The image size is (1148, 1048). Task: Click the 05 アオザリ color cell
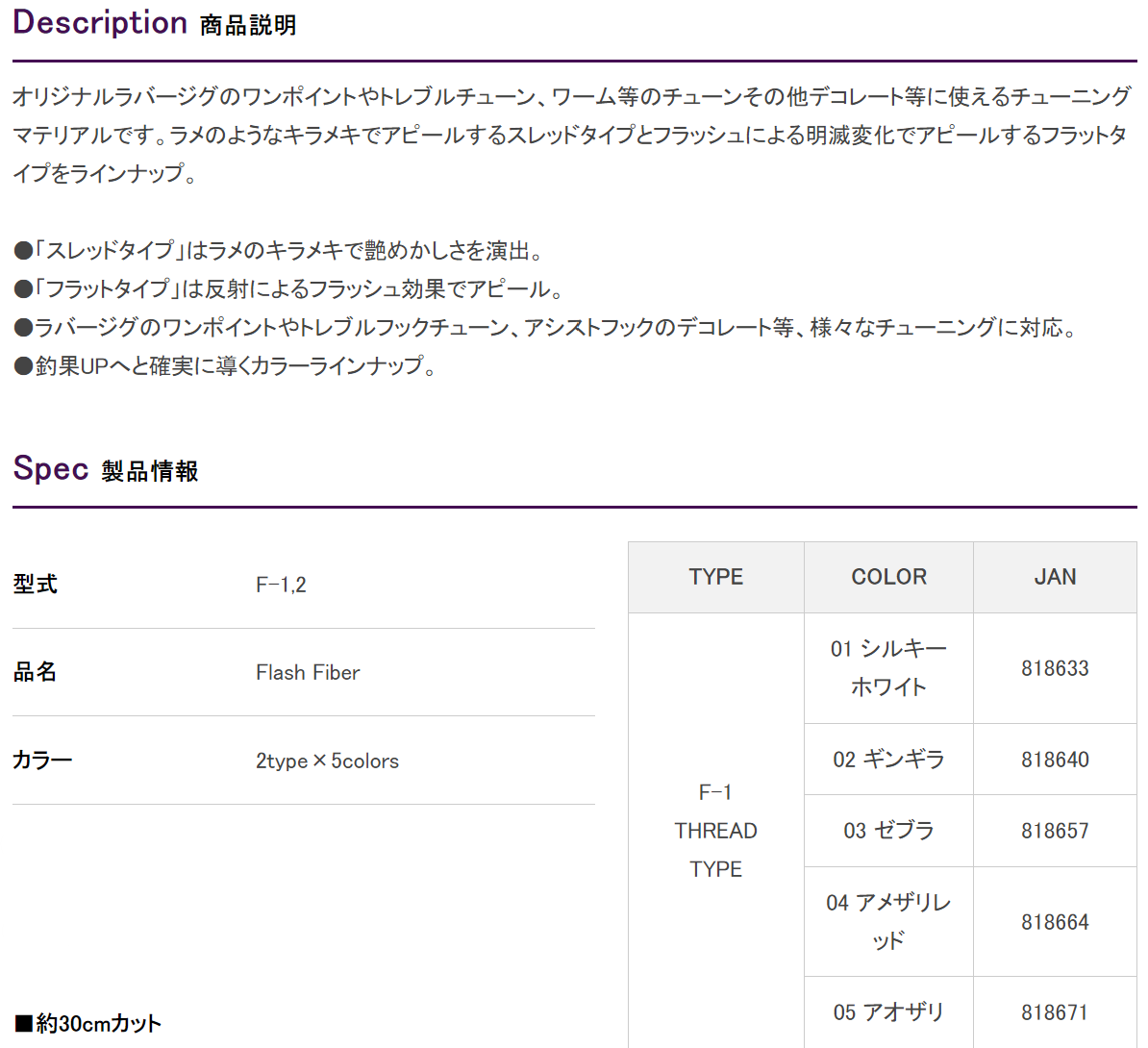pyautogui.click(x=888, y=1012)
